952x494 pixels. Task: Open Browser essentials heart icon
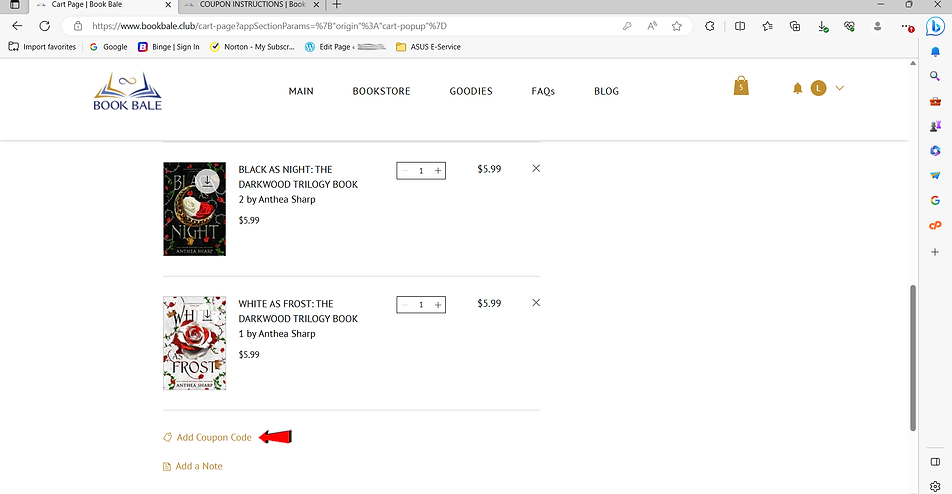pyautogui.click(x=849, y=26)
